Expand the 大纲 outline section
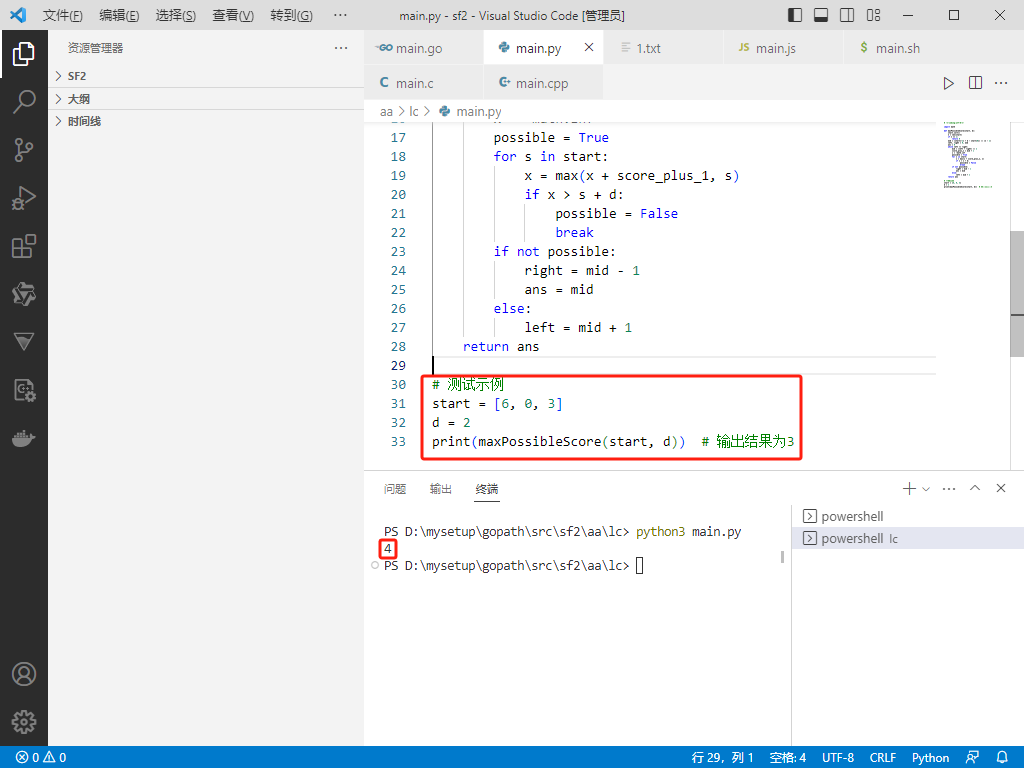 click(x=206, y=99)
